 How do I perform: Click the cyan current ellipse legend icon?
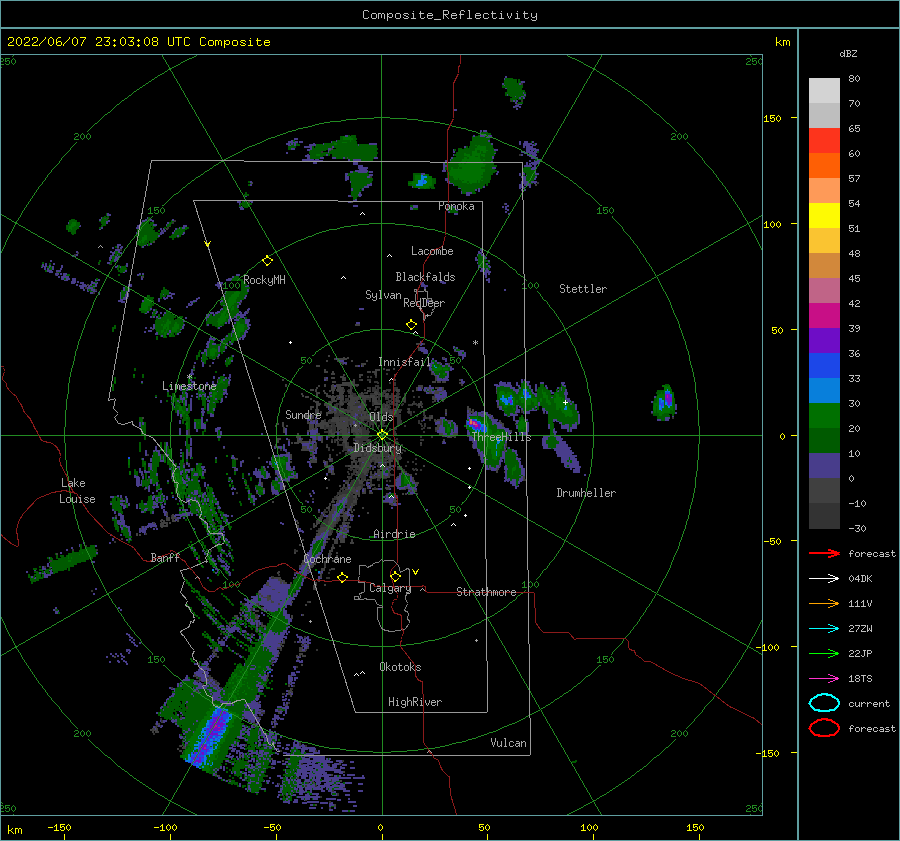tap(824, 703)
